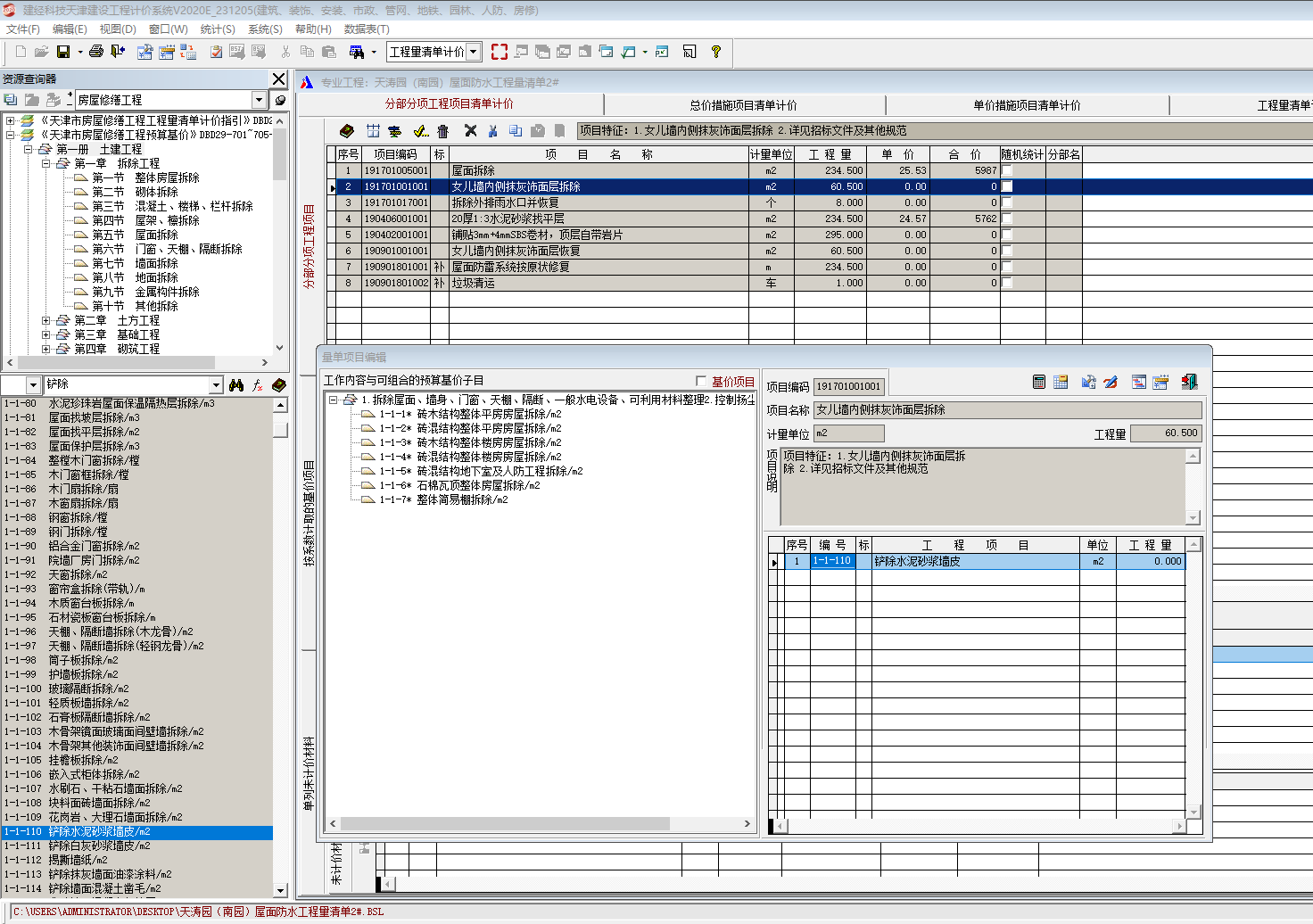Click the exit door icon in main toolbar
The image size is (1313, 924).
[118, 52]
